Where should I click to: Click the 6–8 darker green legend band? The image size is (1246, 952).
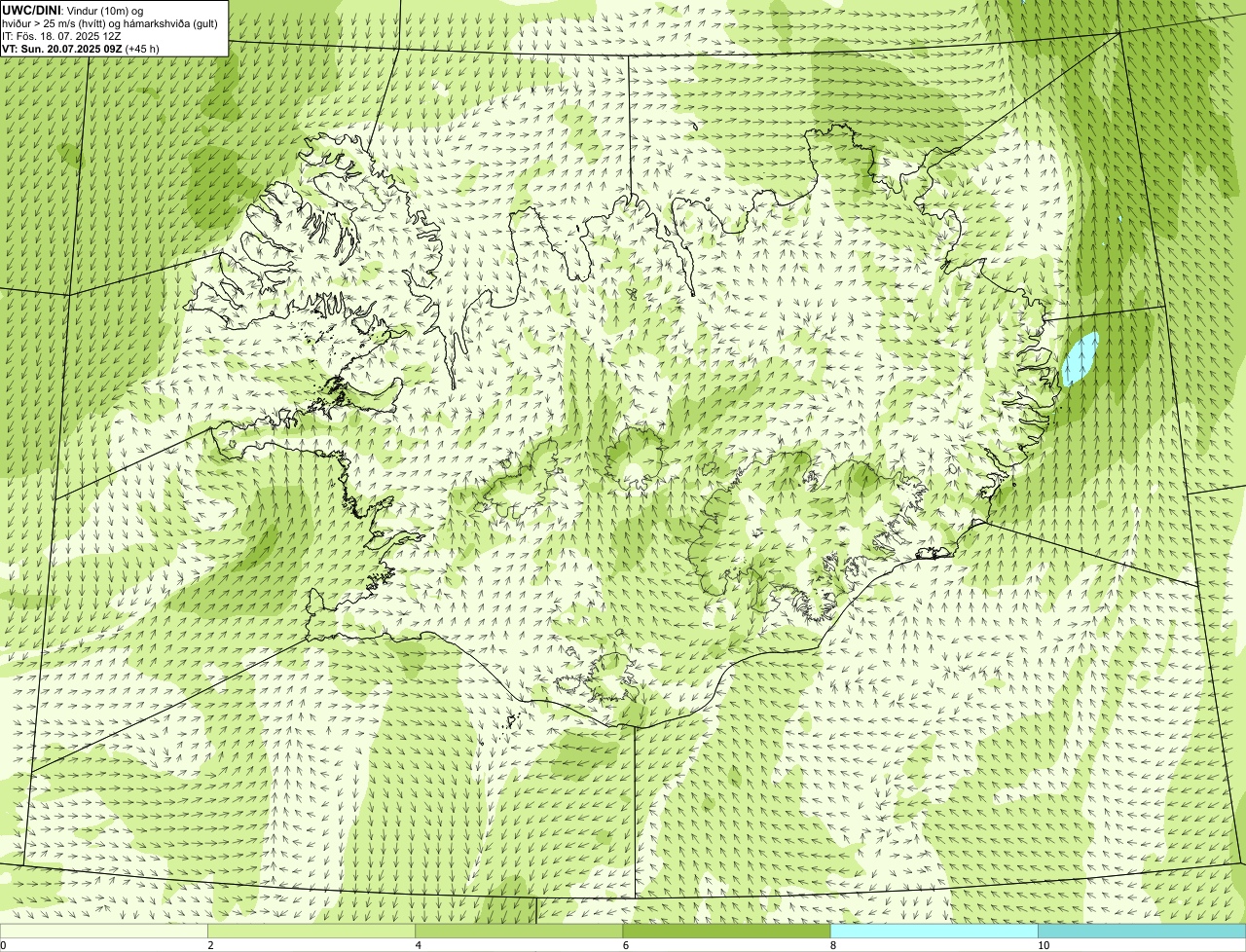click(726, 932)
